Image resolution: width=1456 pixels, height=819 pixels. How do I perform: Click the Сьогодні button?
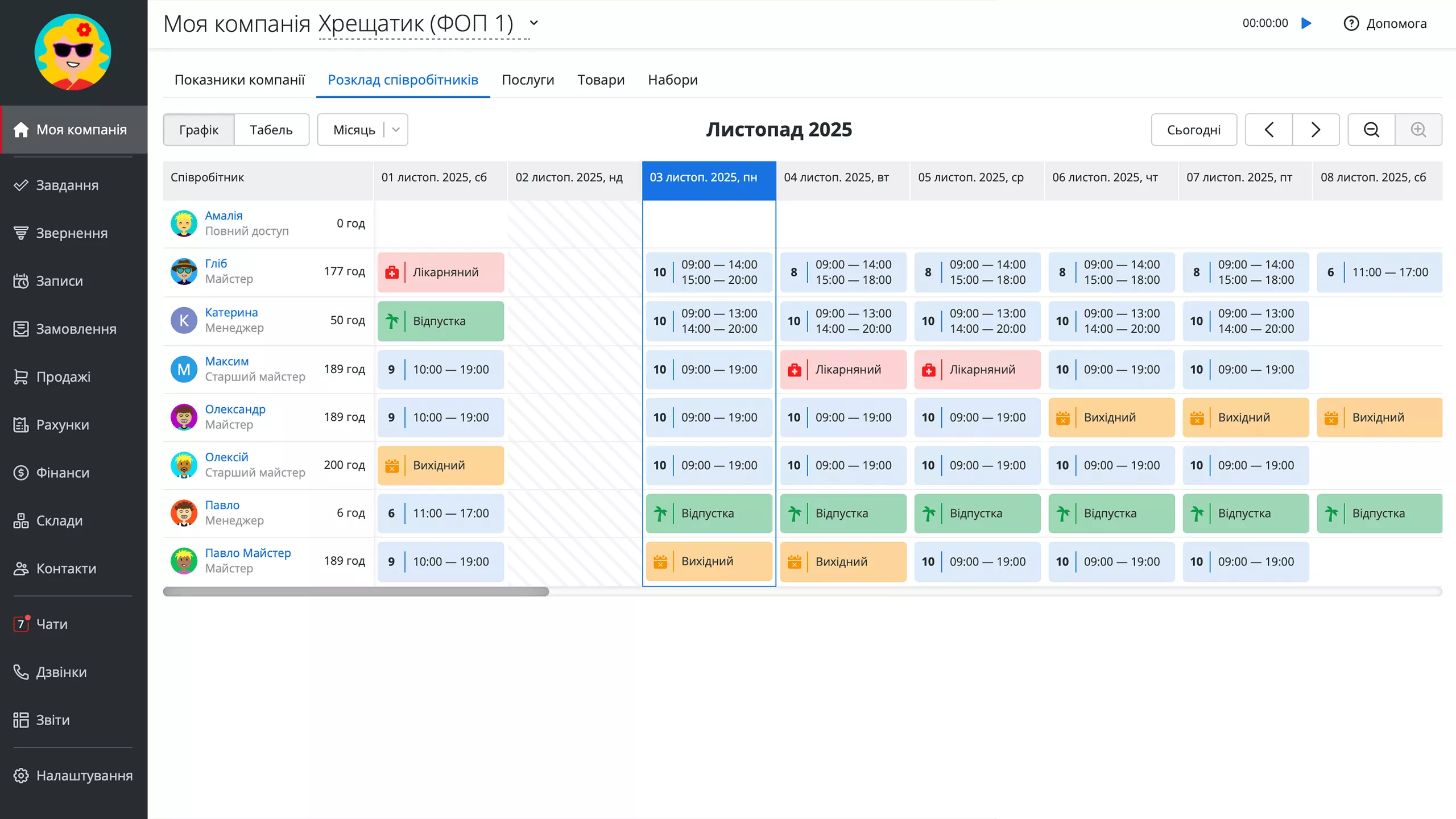point(1193,130)
